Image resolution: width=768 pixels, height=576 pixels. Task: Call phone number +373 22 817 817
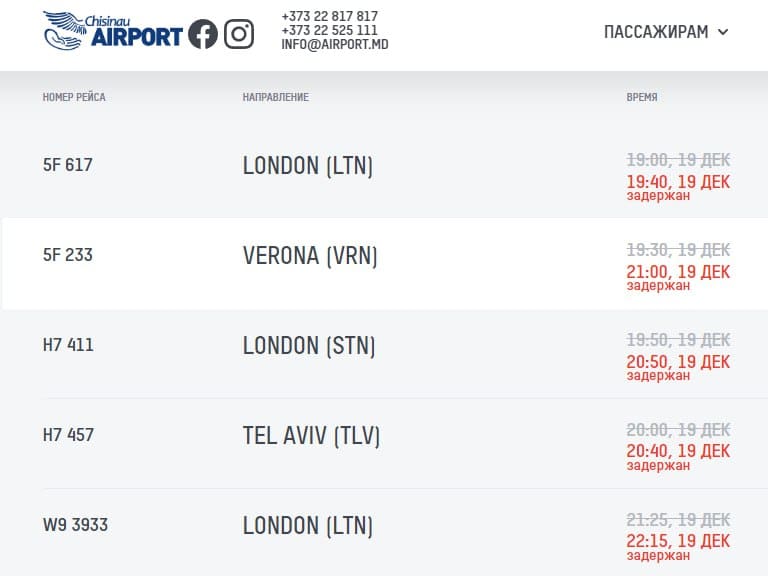[x=330, y=17]
